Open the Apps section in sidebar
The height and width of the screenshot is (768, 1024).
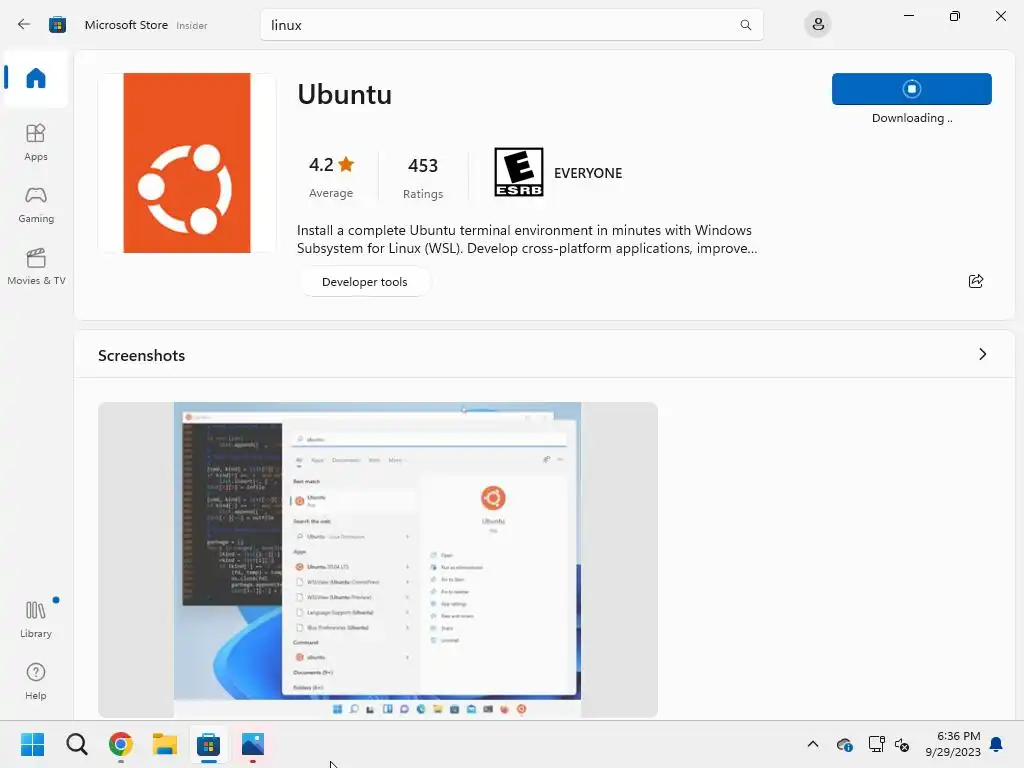36,142
